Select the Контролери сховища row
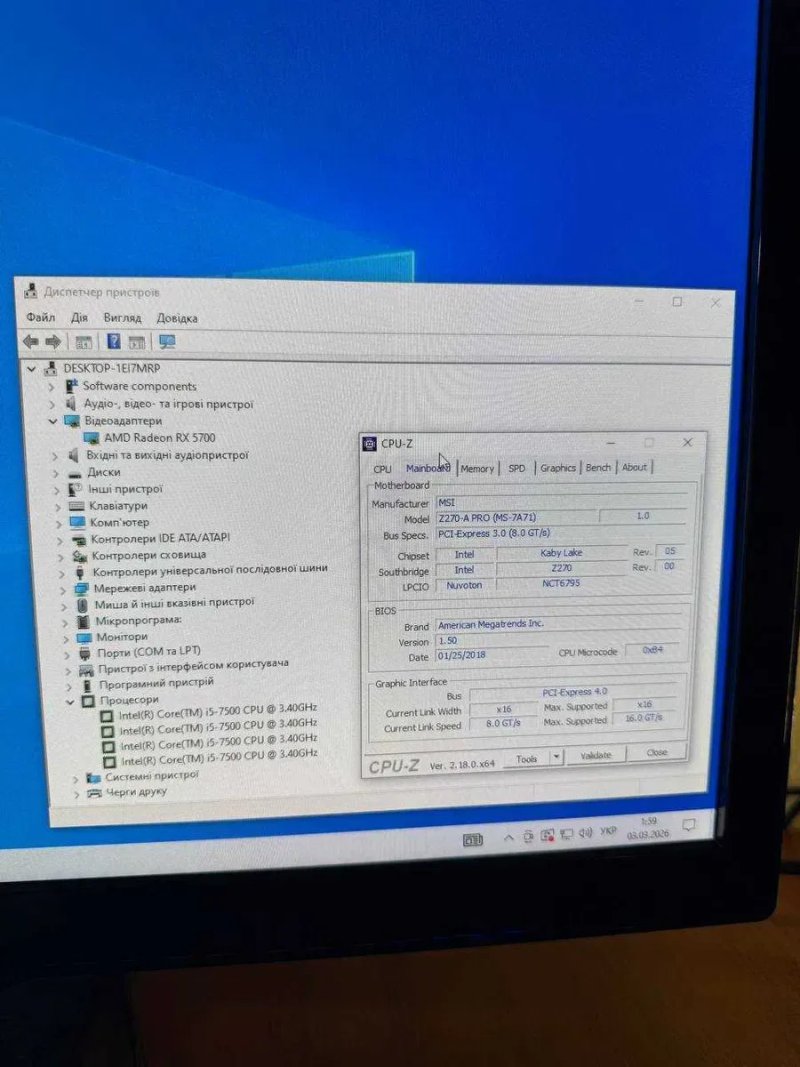800x1067 pixels. pyautogui.click(x=148, y=555)
